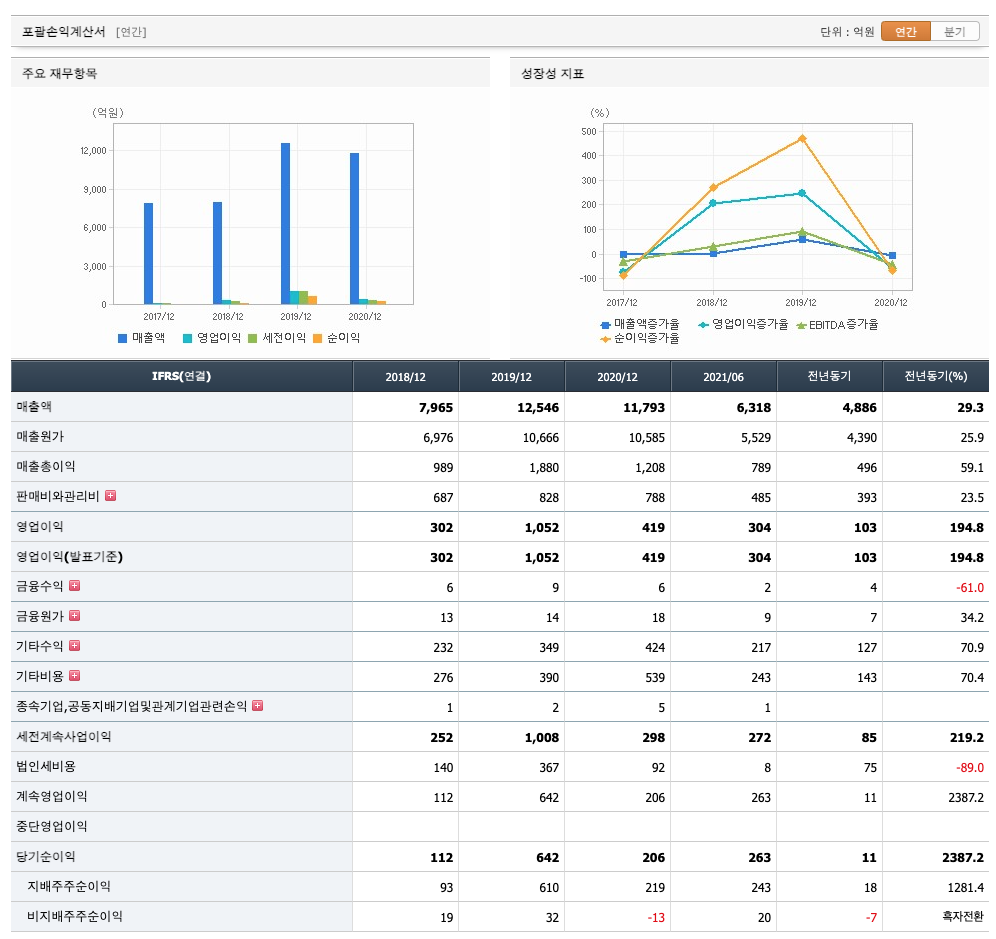The image size is (996, 939).
Task: Click the 주요 재무항목 panel heading
Action: click(x=60, y=74)
